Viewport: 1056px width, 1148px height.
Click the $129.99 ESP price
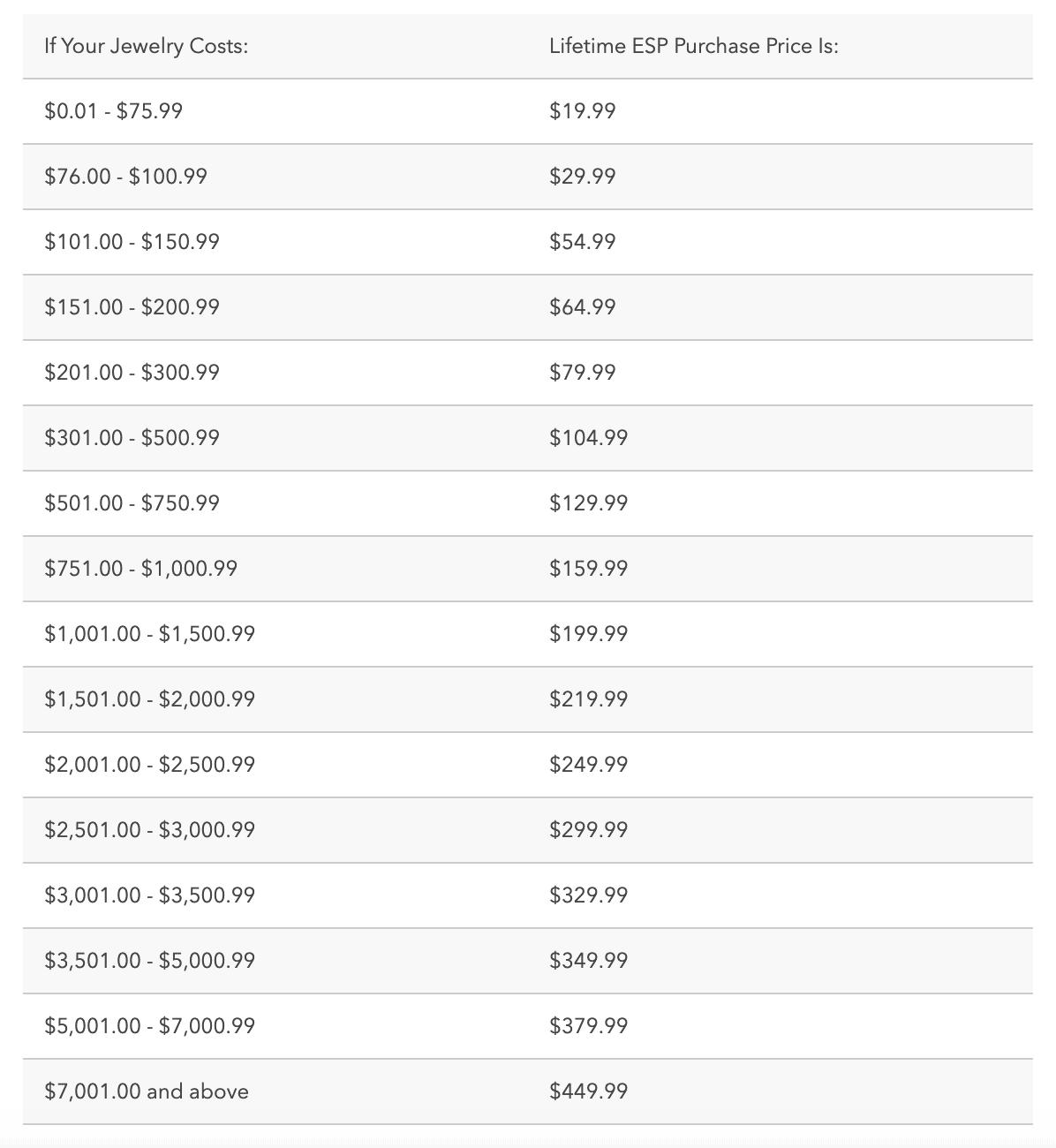(589, 503)
